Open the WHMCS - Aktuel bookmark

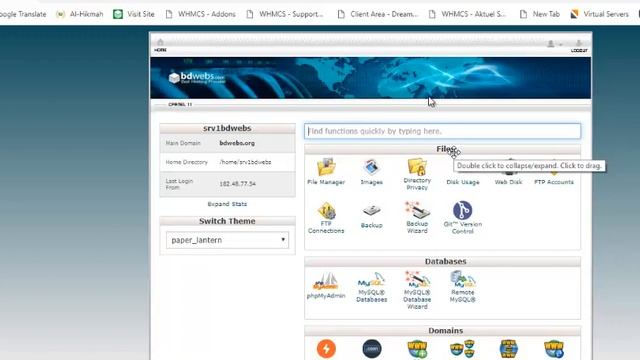tap(467, 14)
